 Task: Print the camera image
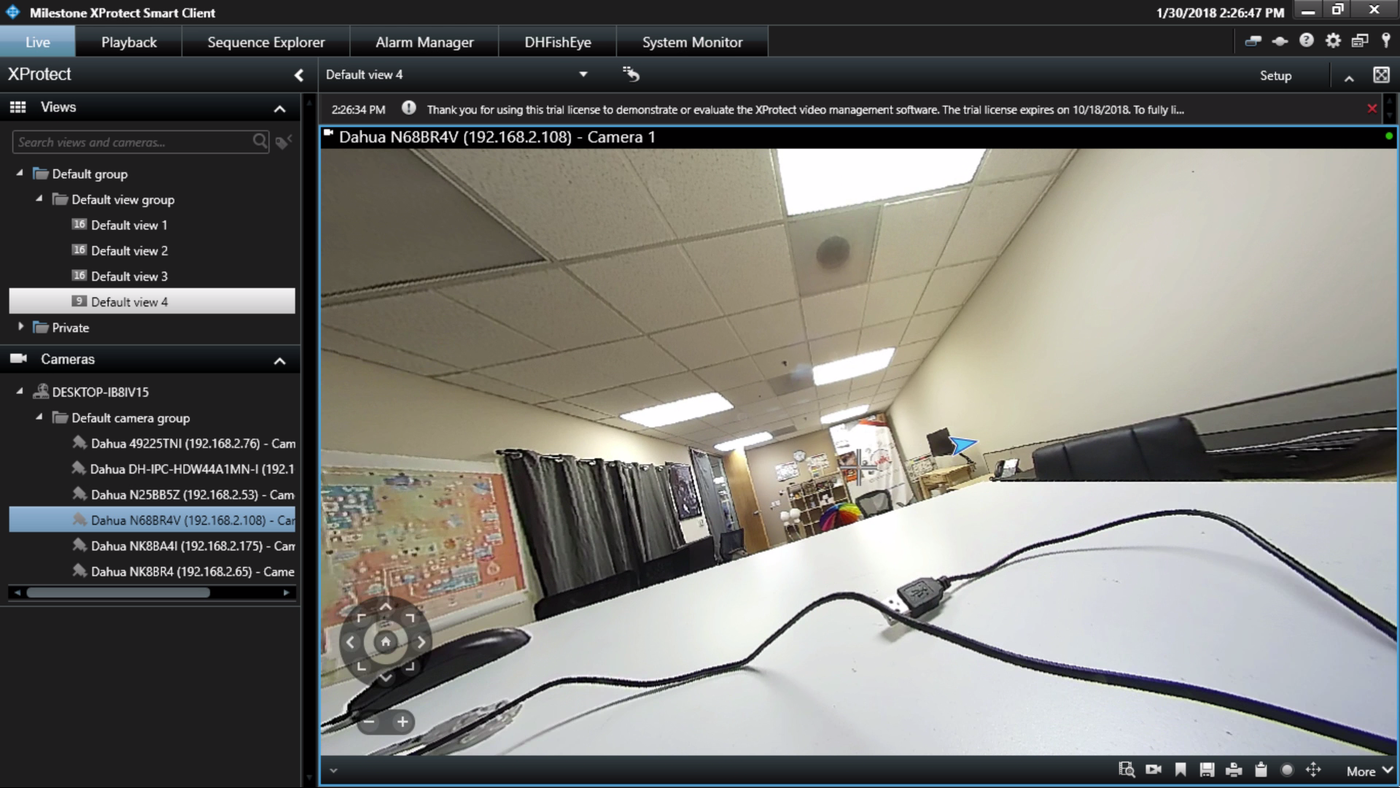[x=1234, y=770]
